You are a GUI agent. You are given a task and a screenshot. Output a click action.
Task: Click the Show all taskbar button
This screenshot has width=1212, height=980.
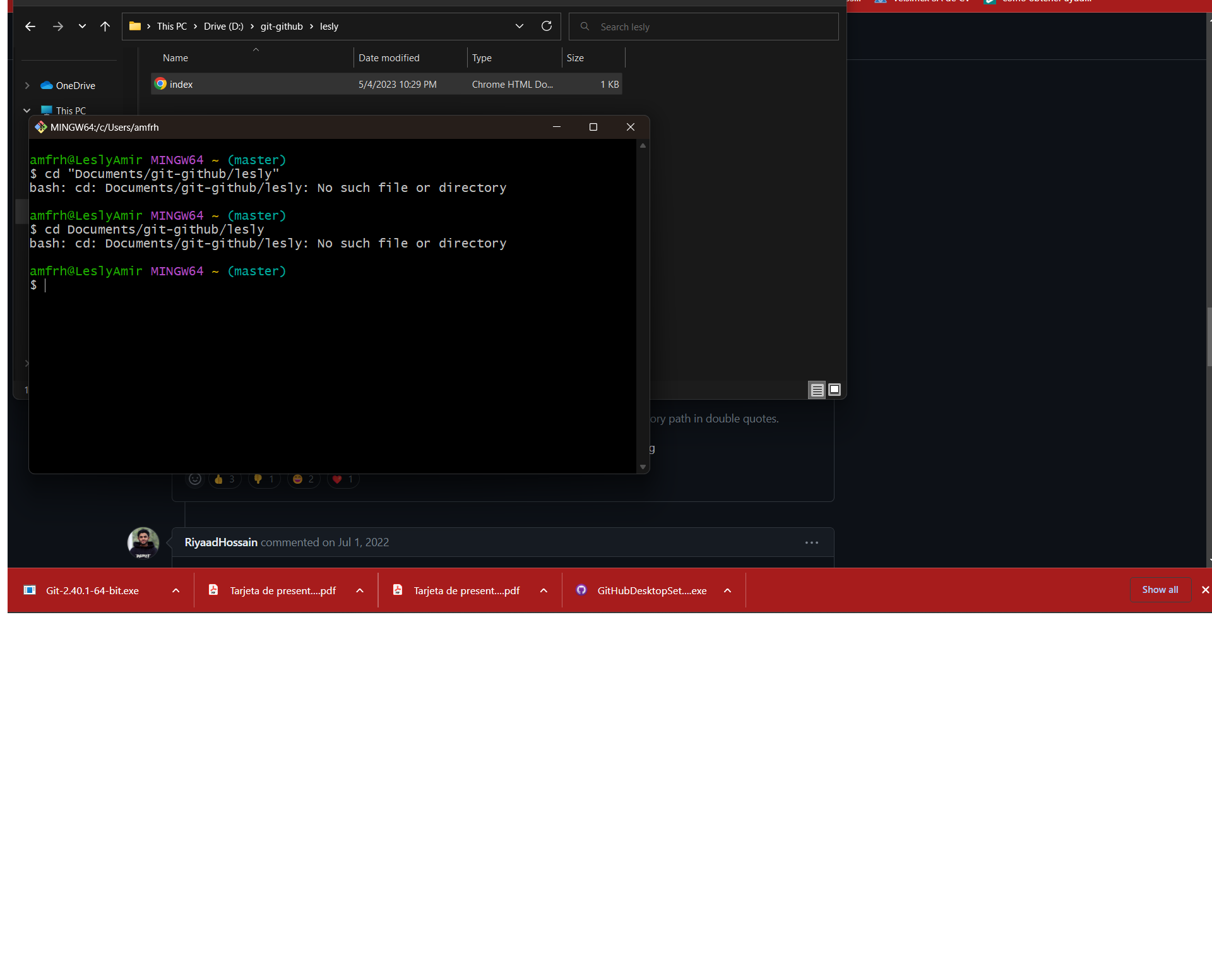tap(1159, 590)
